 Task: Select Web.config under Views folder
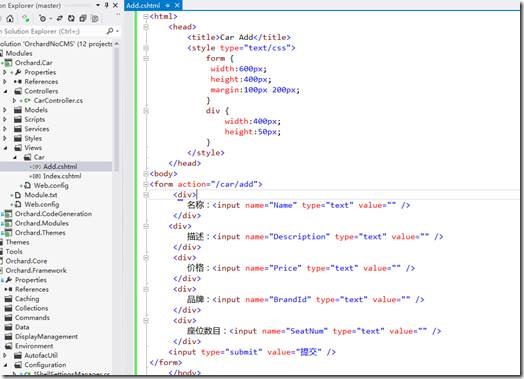51,185
